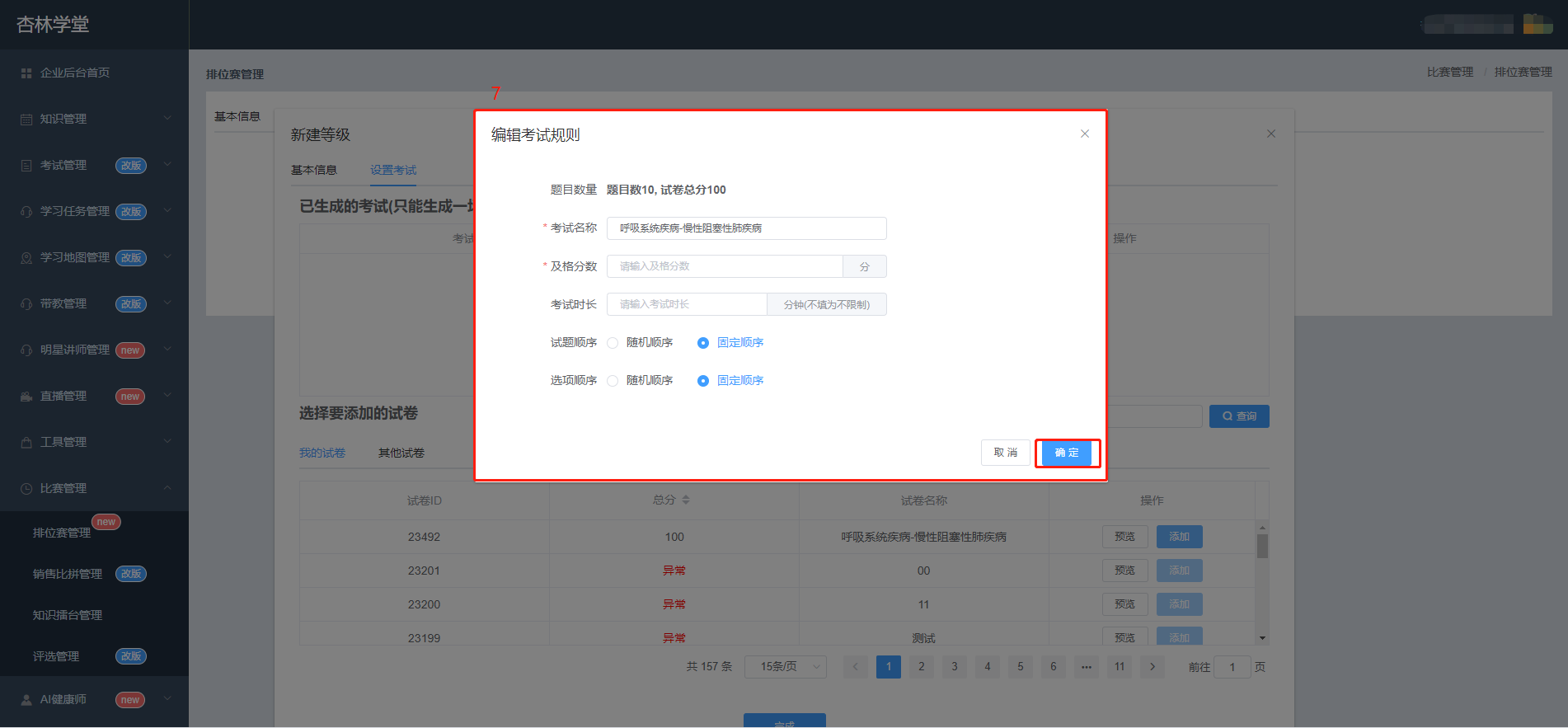Screen dimensions: 1568x728
Task: Close the 编辑考试规则 dialog with X
Action: point(1085,134)
